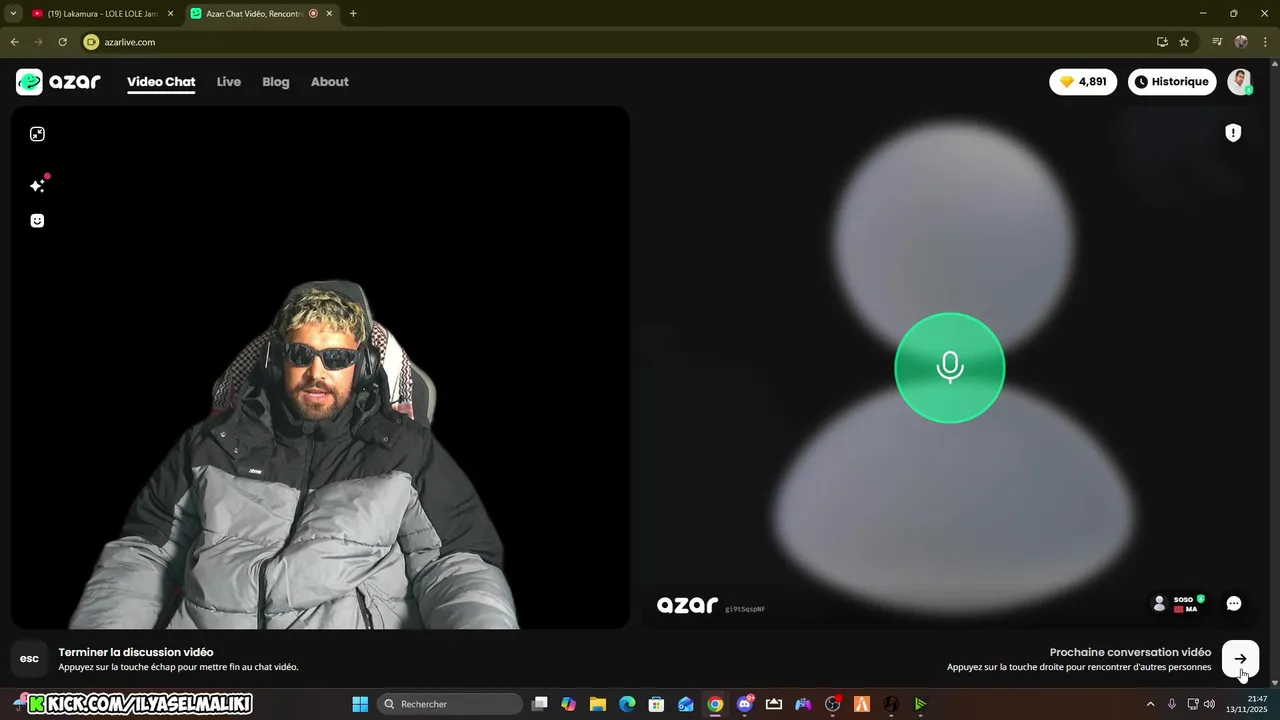Image resolution: width=1280 pixels, height=720 pixels.
Task: Click the picture-in-picture icon on your video
Action: (x=37, y=134)
